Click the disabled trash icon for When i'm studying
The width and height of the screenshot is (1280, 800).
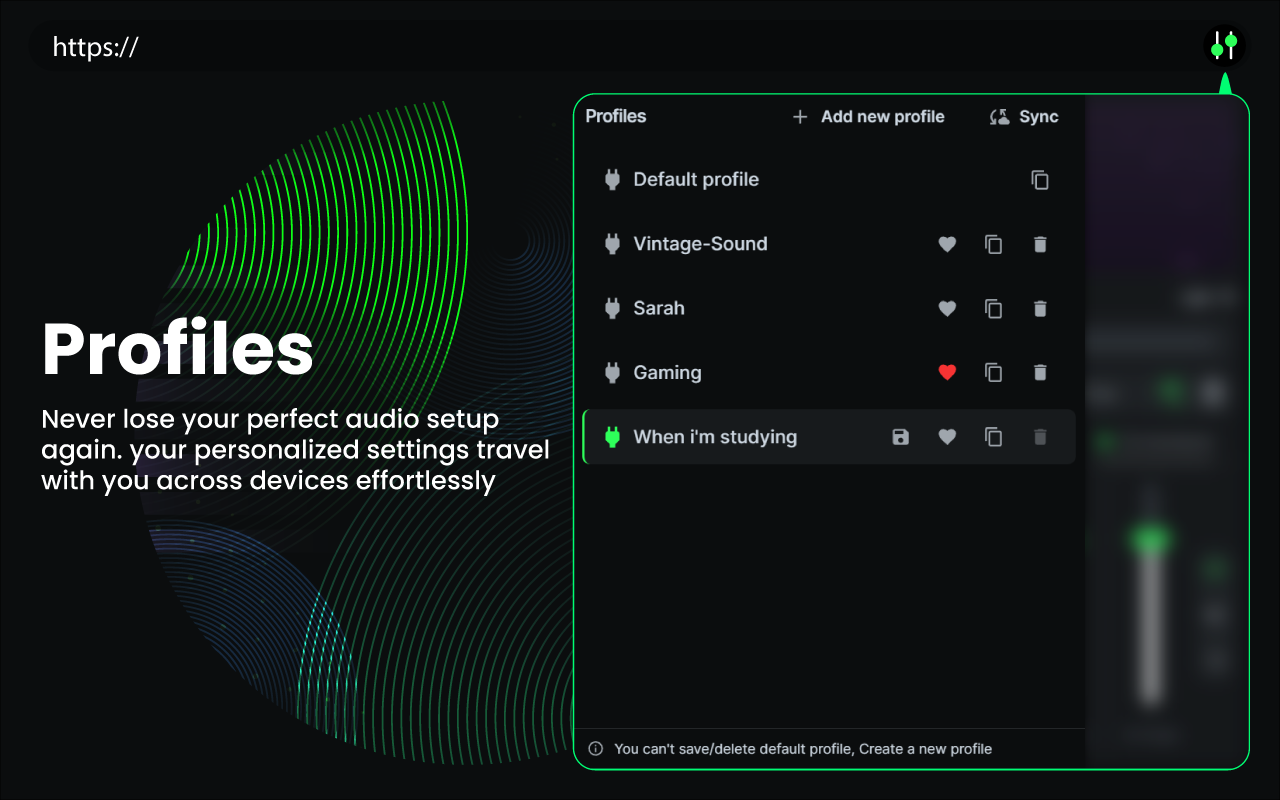point(1040,436)
